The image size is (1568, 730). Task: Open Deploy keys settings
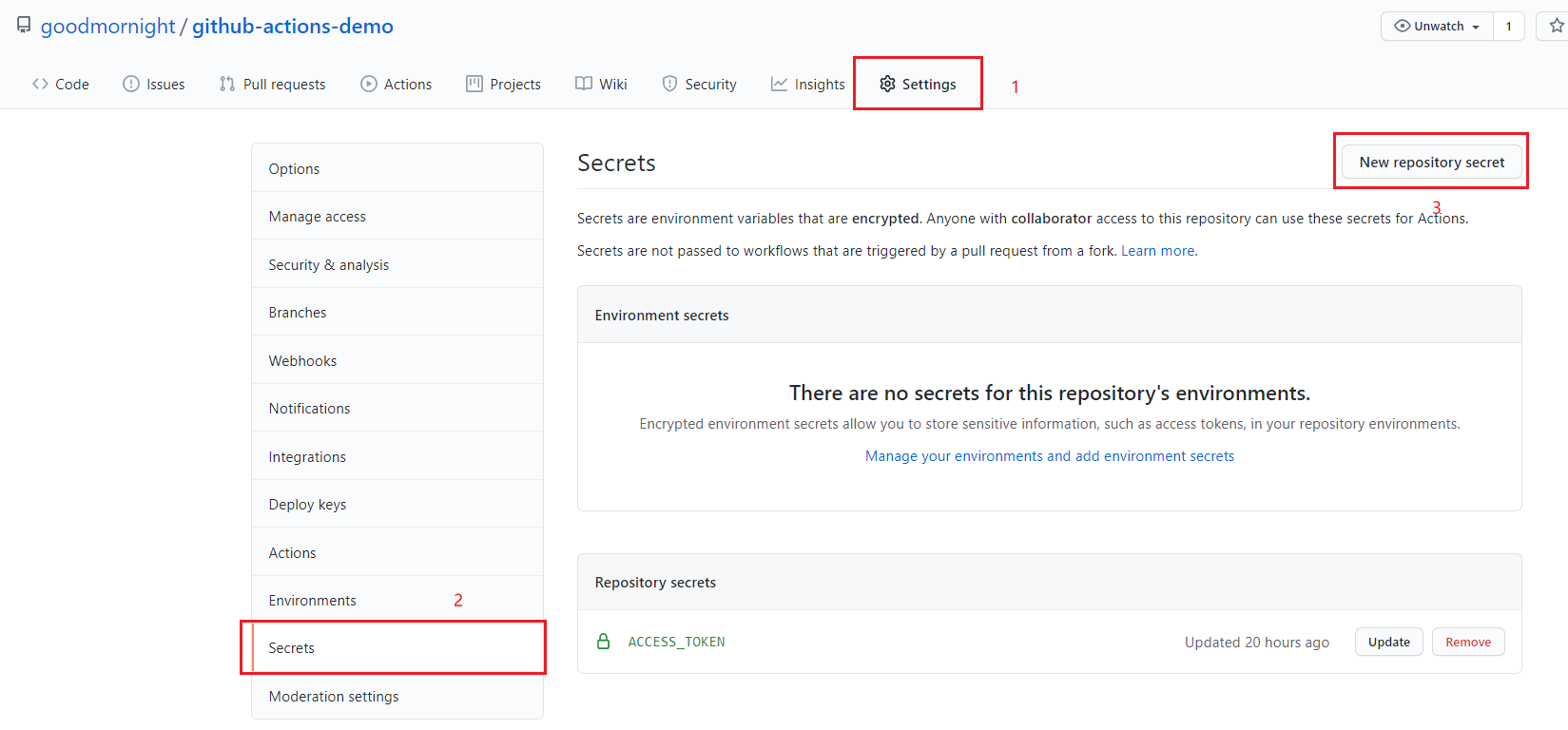397,505
